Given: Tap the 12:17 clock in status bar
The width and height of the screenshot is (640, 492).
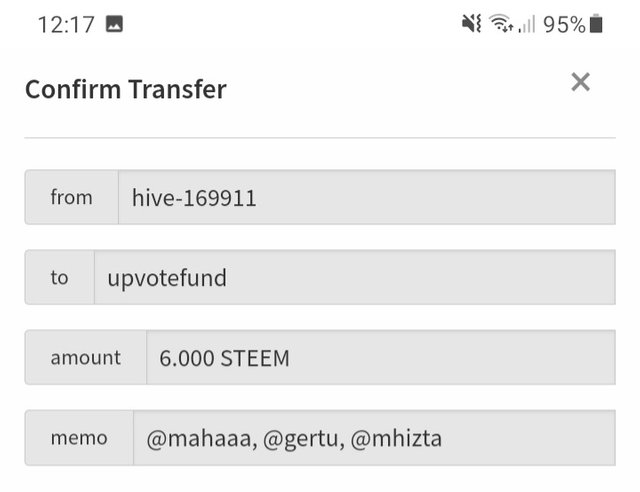Looking at the screenshot, I should tap(66, 24).
